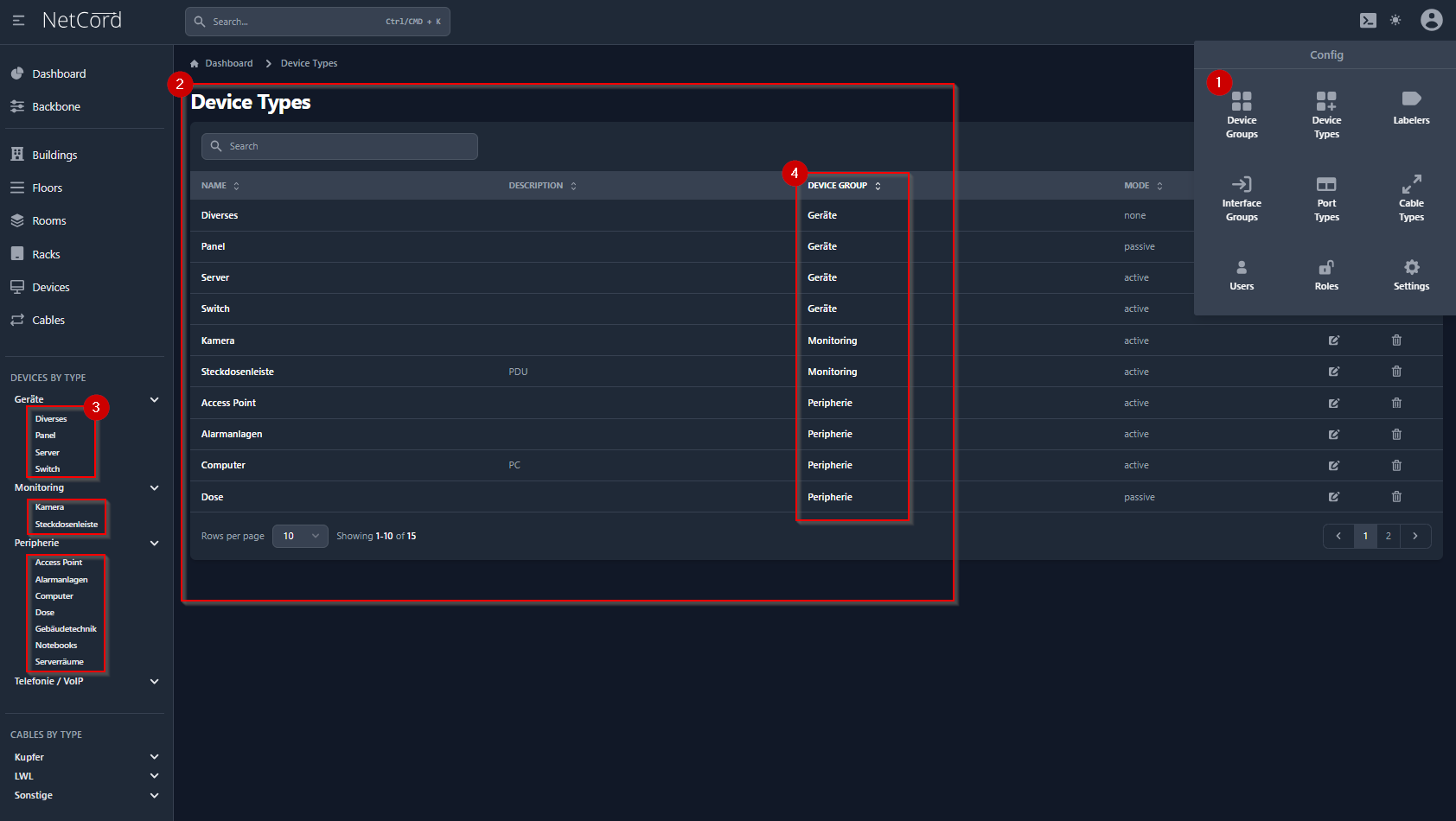
Task: Collapse the Geräte sidebar group
Action: pos(154,399)
